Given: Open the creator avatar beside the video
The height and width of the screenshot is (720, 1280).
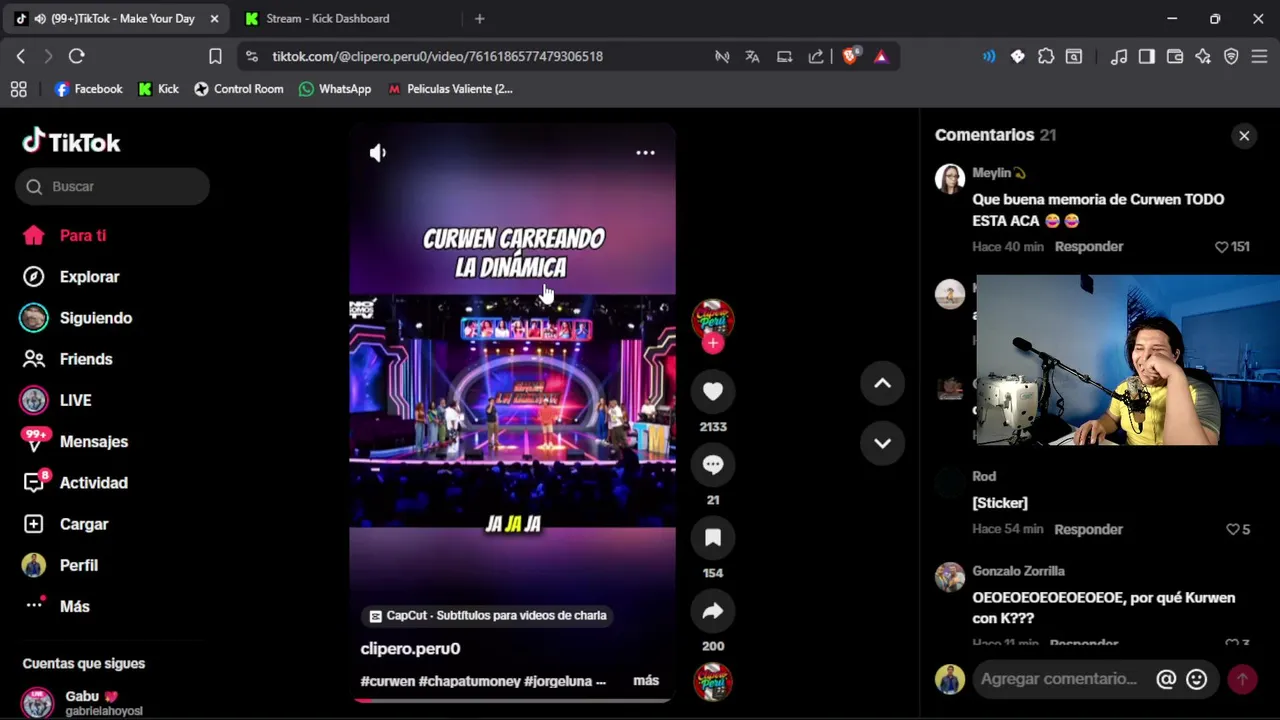Looking at the screenshot, I should (x=713, y=320).
